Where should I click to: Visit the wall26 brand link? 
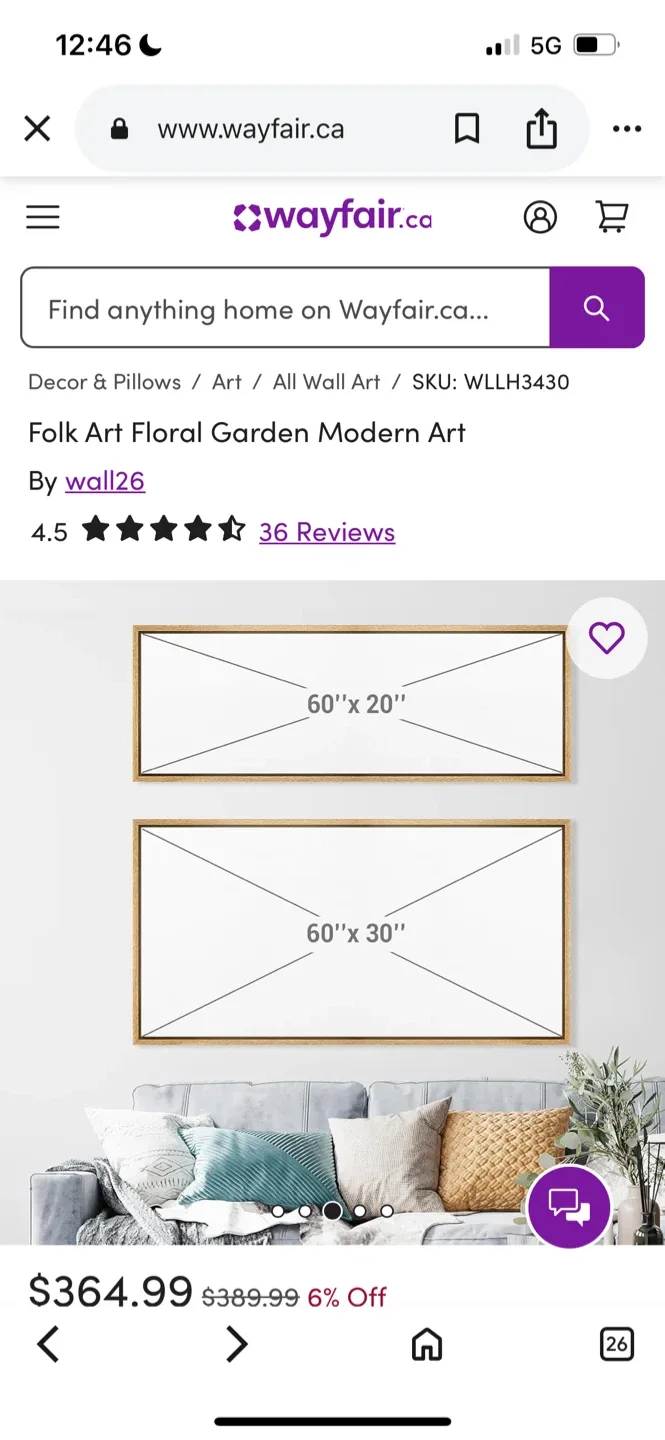[x=105, y=481]
